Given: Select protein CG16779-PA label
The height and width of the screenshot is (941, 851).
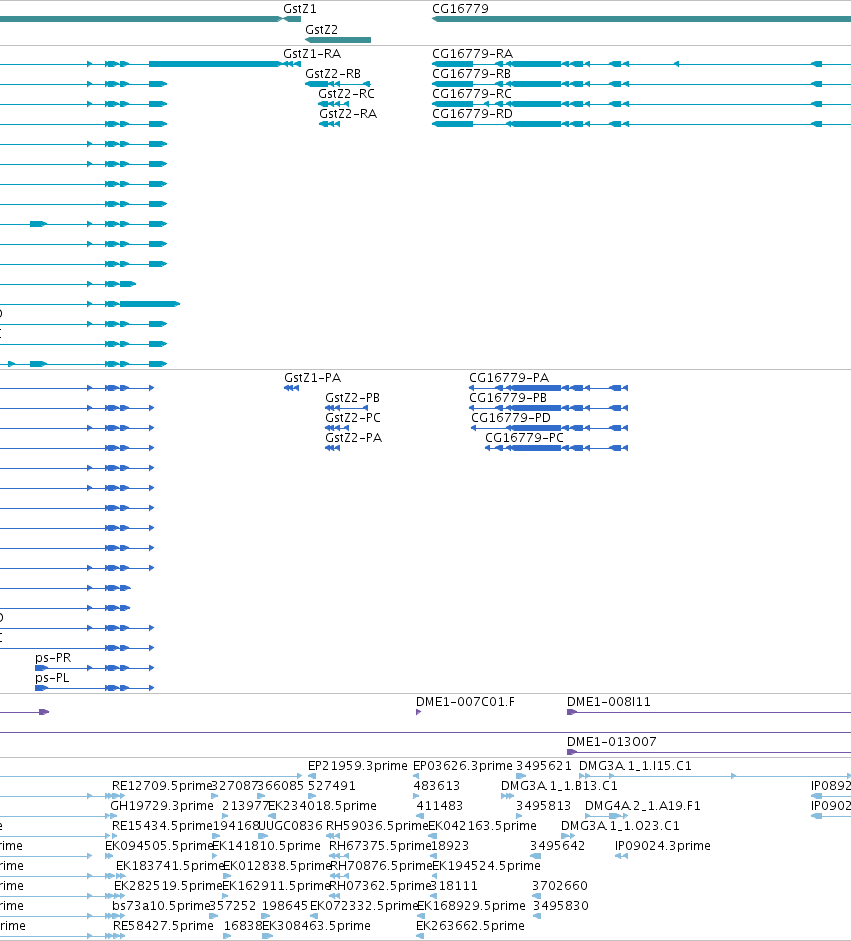Looking at the screenshot, I should pyautogui.click(x=509, y=378).
